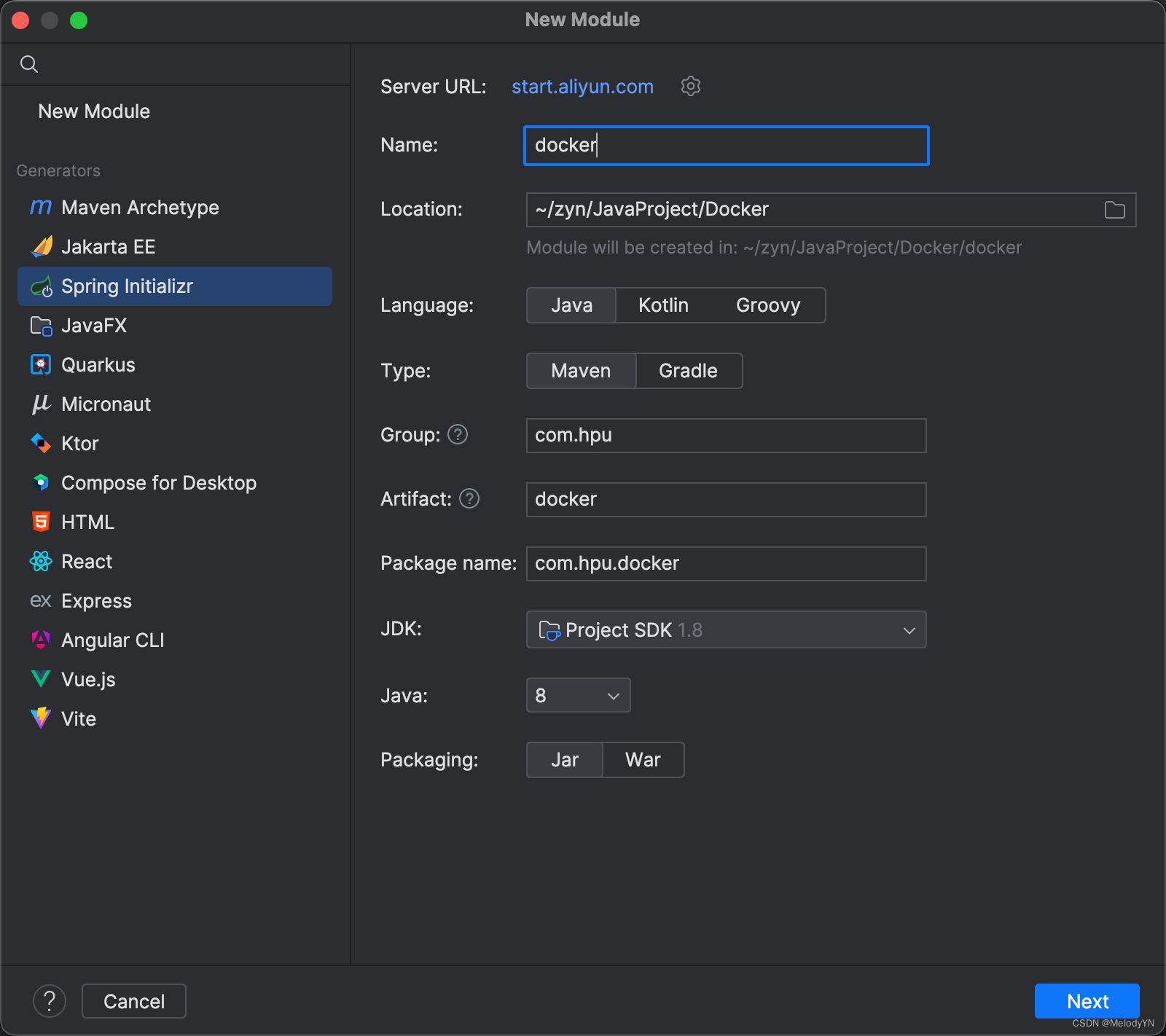Select Groovy language option
The width and height of the screenshot is (1166, 1036).
click(x=768, y=305)
